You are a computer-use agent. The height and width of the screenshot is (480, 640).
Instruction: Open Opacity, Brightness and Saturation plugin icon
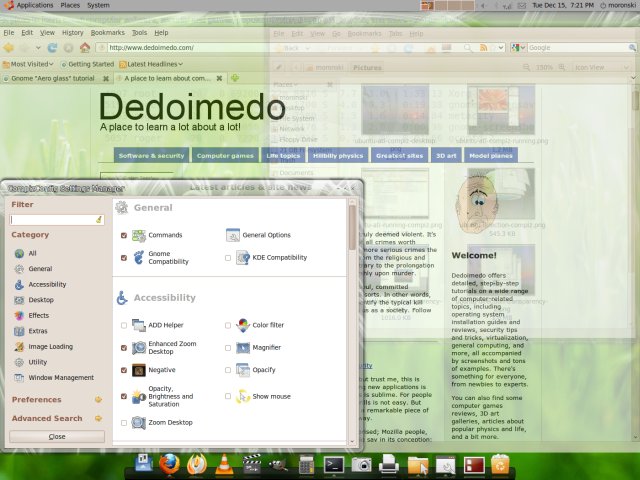click(x=139, y=396)
